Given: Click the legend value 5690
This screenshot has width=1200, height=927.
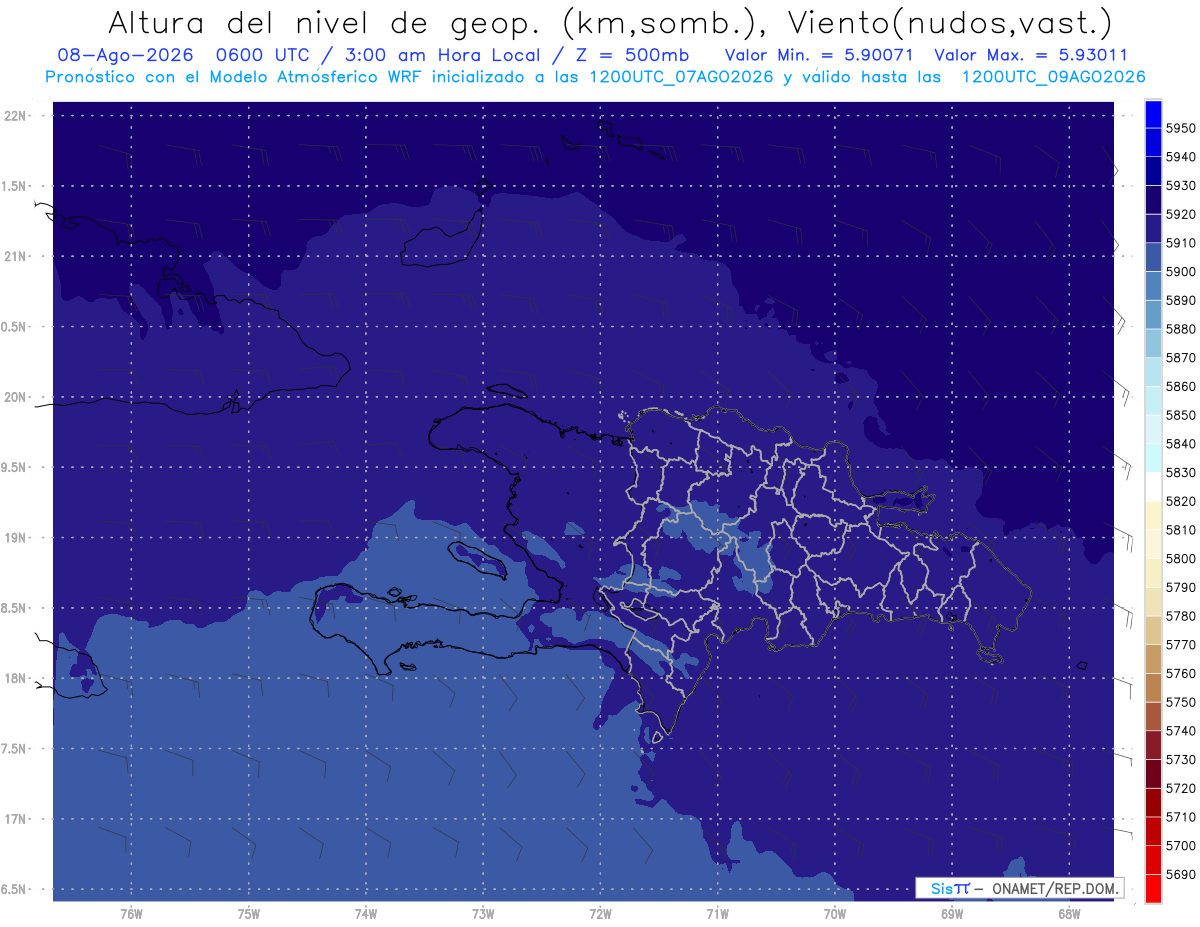Looking at the screenshot, I should pyautogui.click(x=1180, y=874).
